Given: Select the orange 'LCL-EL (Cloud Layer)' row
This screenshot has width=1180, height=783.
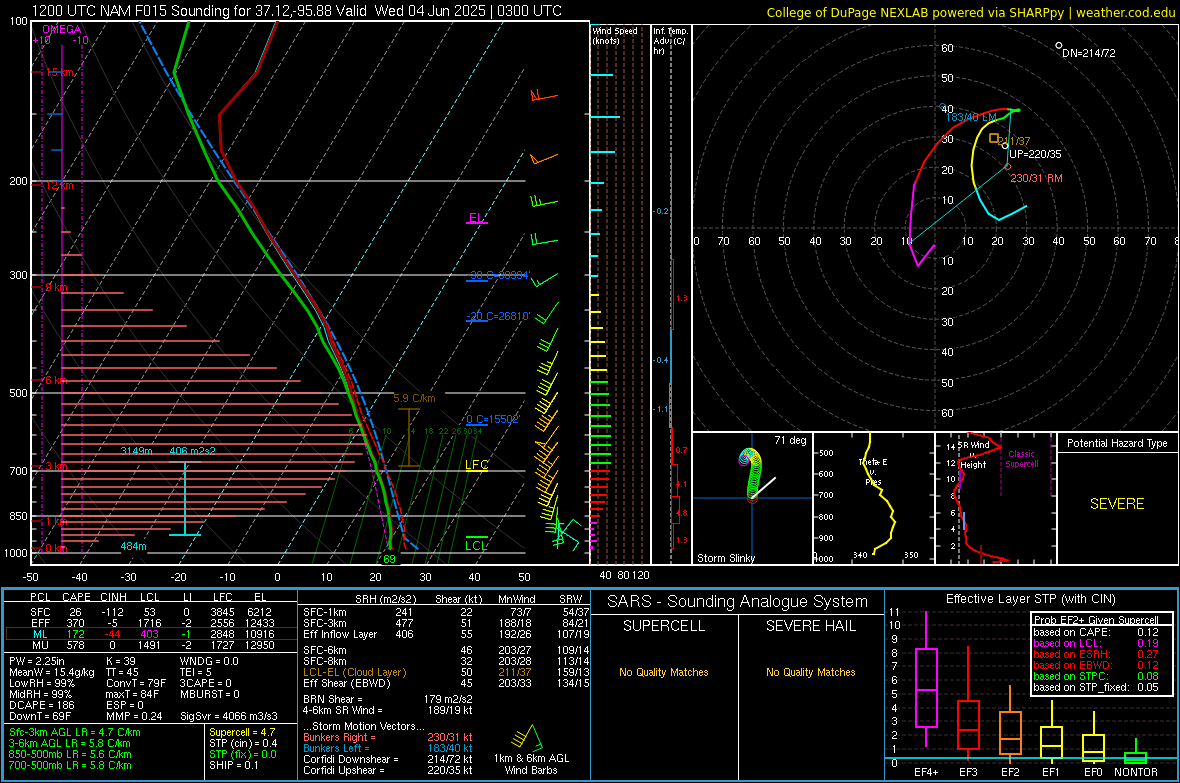Looking at the screenshot, I should 446,672.
